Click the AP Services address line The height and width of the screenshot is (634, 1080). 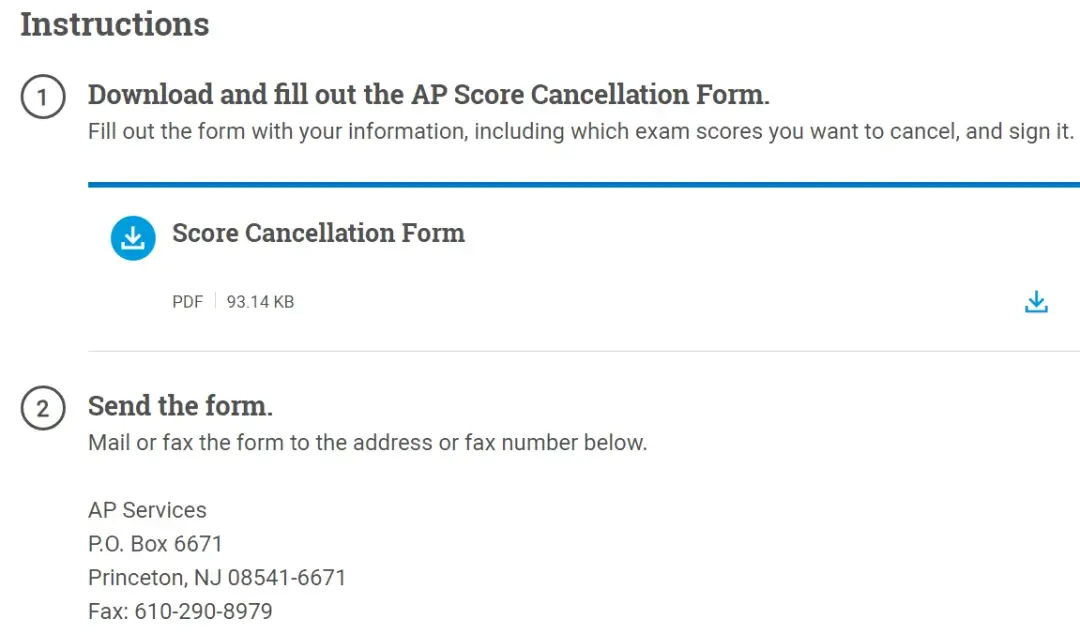pyautogui.click(x=147, y=510)
